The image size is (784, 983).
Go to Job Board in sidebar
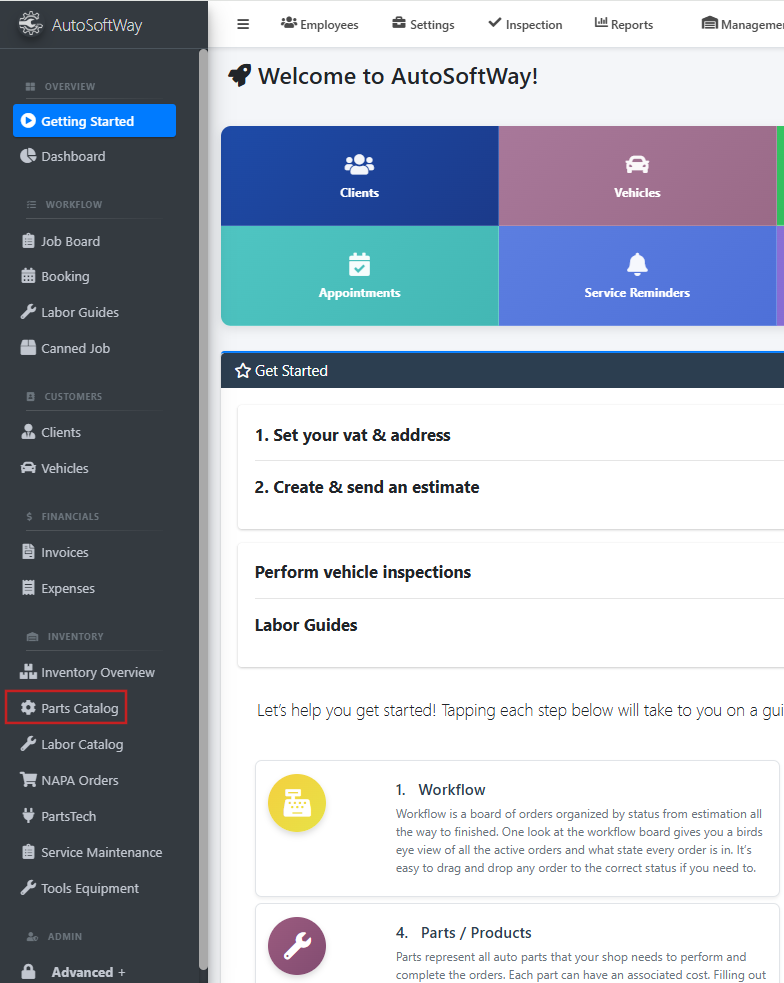coord(70,241)
